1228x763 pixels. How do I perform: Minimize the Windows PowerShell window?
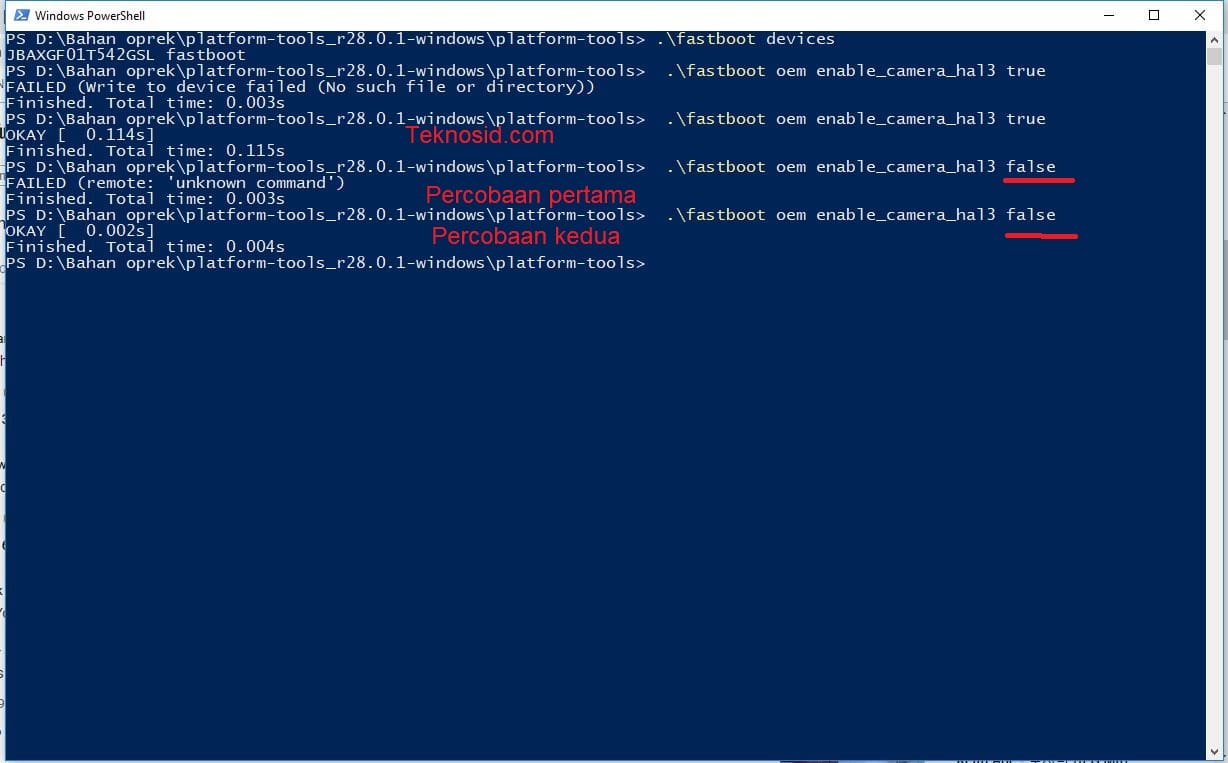[1108, 15]
